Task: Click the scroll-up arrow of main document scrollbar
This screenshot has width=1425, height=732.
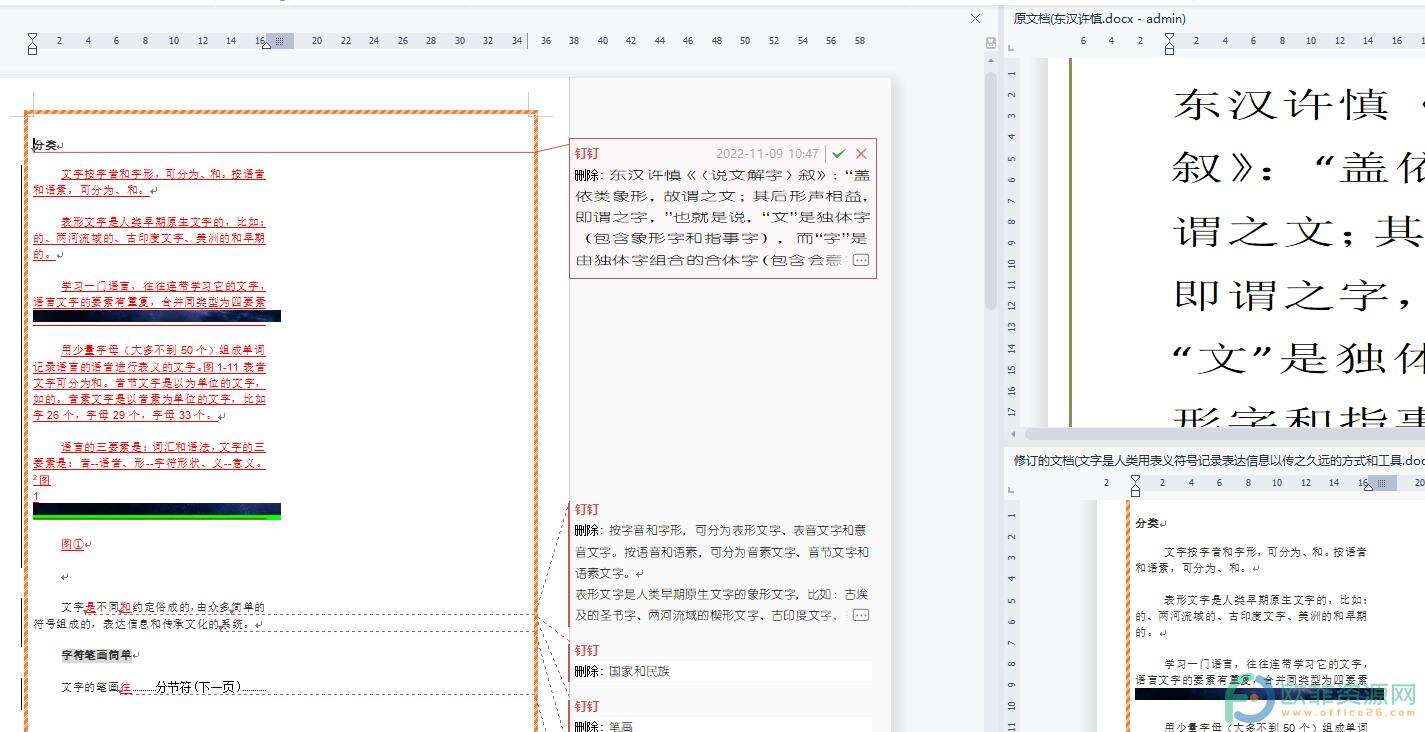Action: click(x=991, y=62)
